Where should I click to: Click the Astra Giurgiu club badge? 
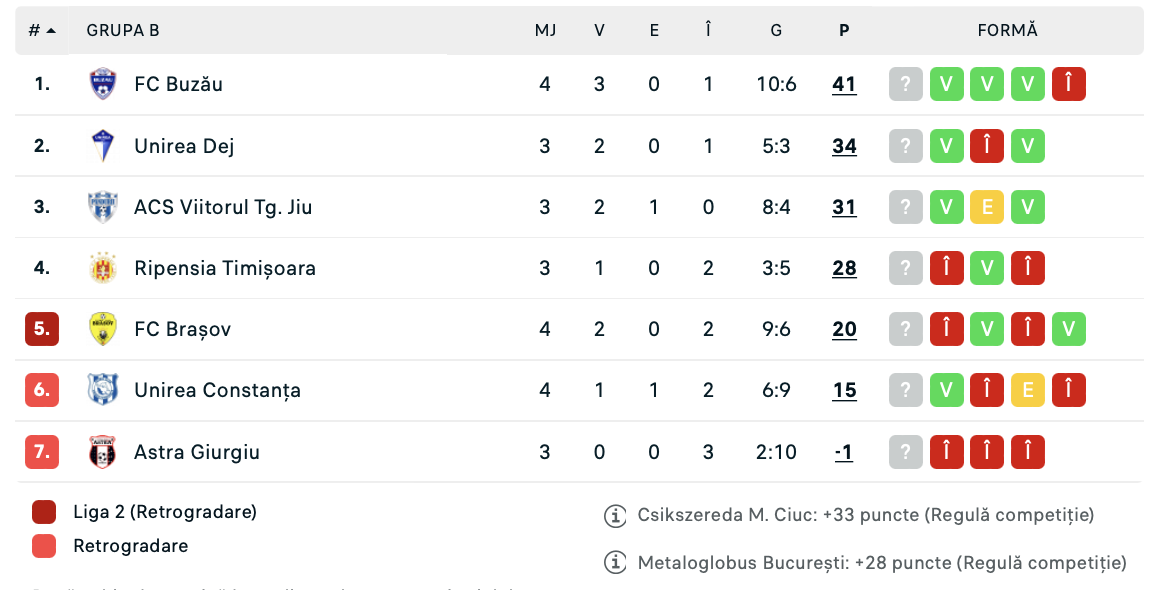102,452
